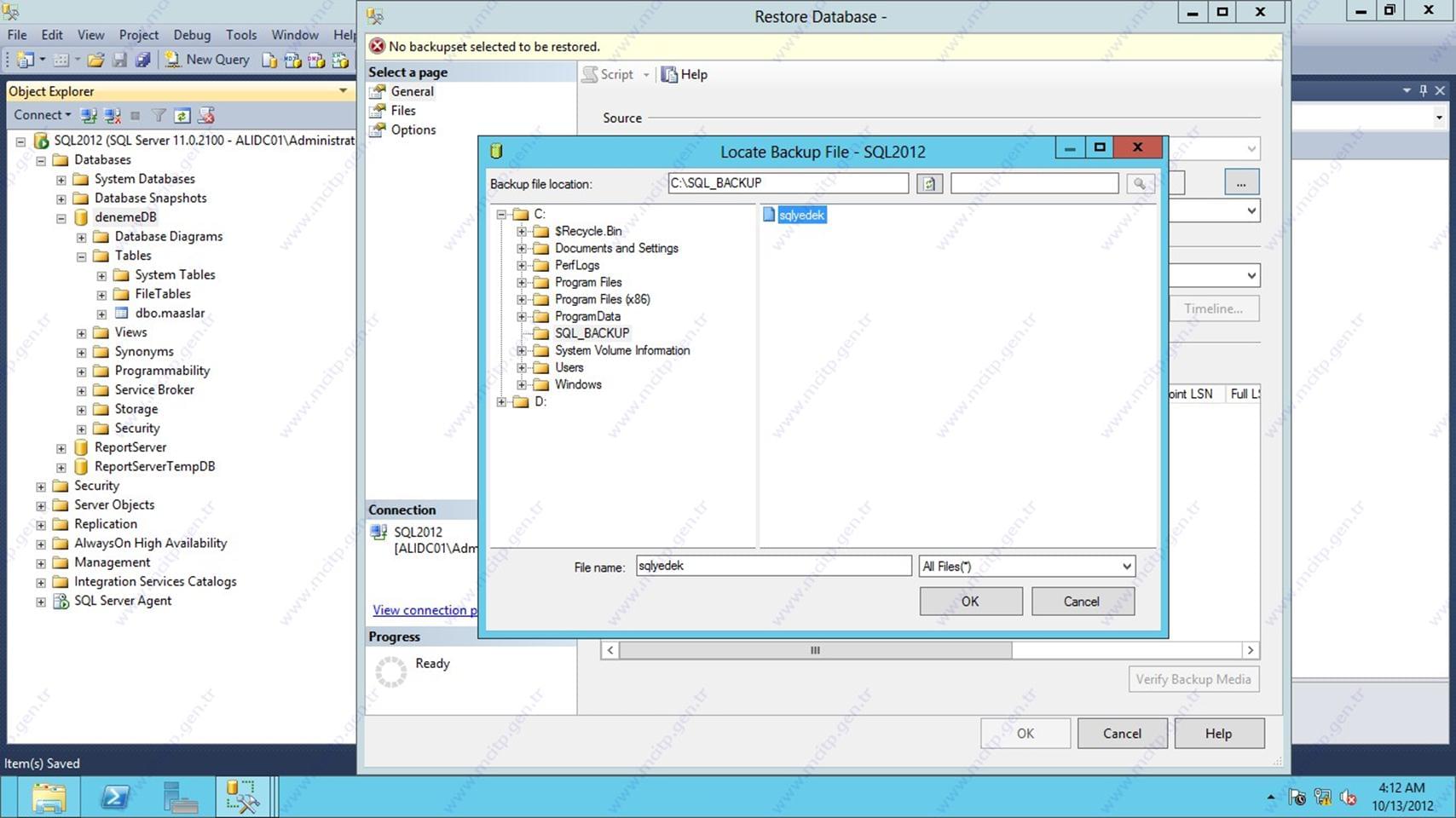
Task: Open the Project menu
Action: [139, 35]
